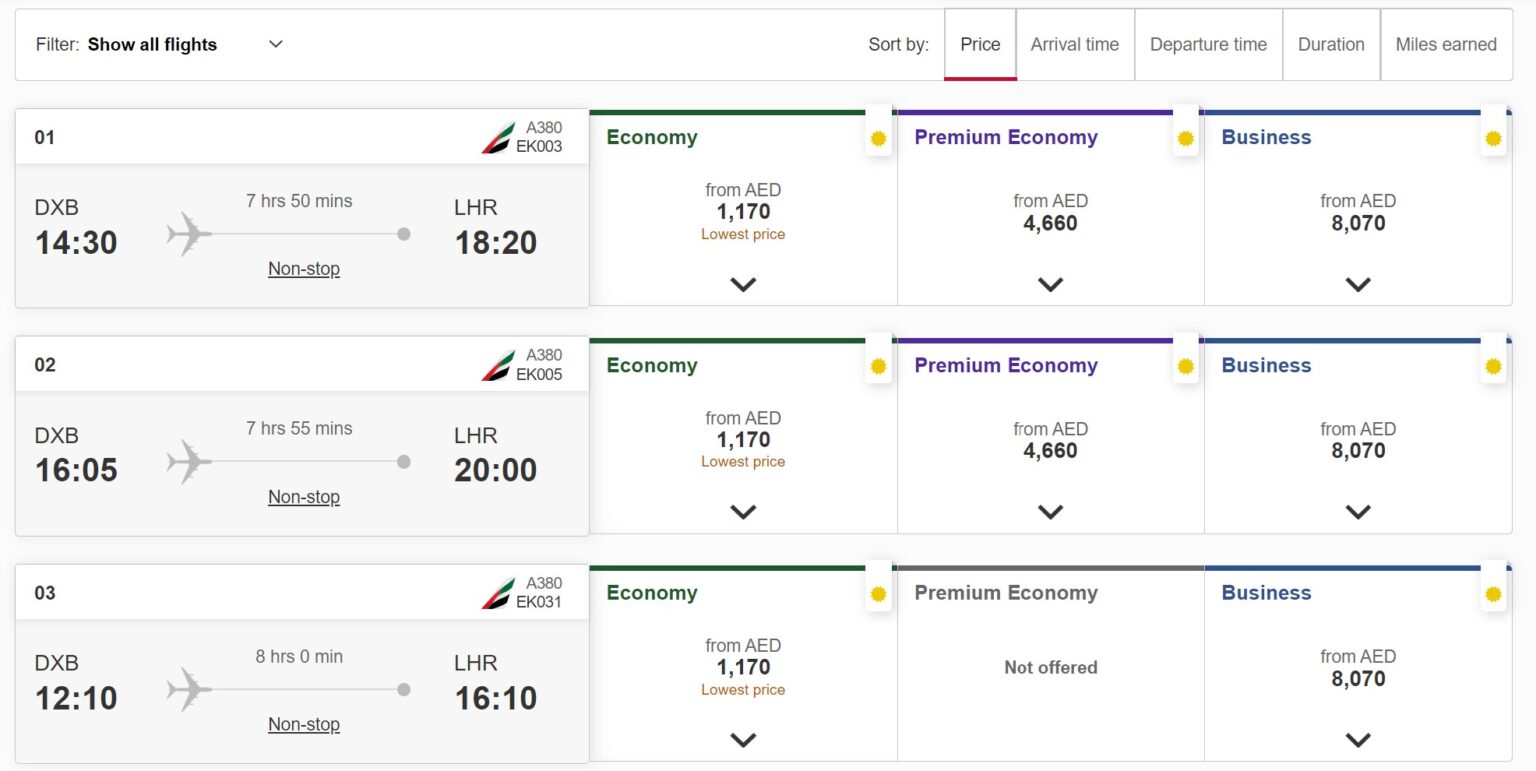Open the Show all flights filter dropdown
This screenshot has width=1536, height=771.
[275, 44]
